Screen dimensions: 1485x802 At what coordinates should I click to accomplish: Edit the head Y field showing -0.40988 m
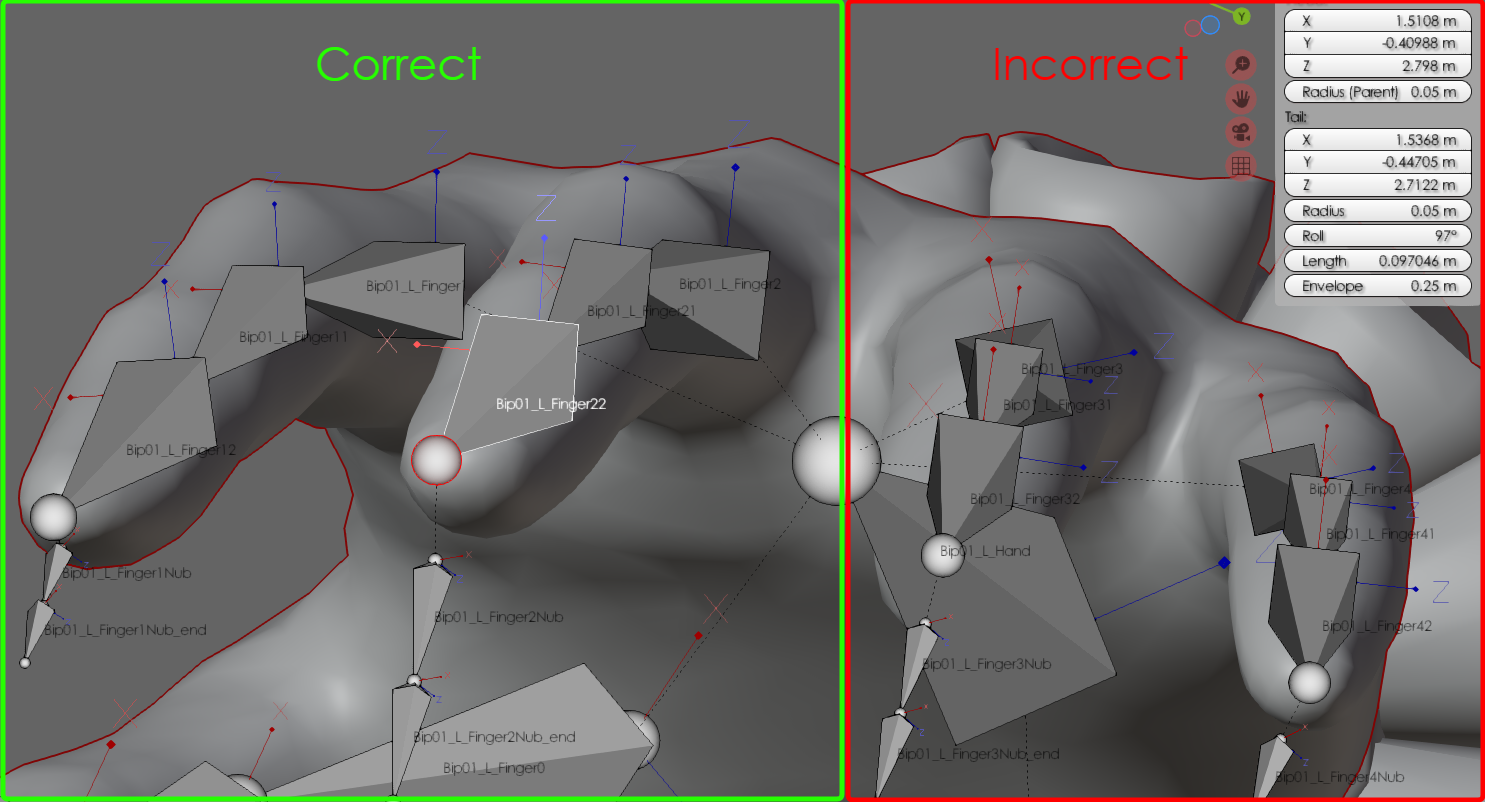point(1378,44)
